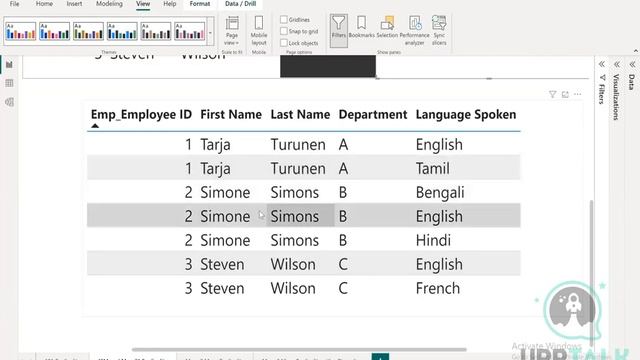
Task: Switch to Table view in the left sidebar
Action: tap(9, 83)
